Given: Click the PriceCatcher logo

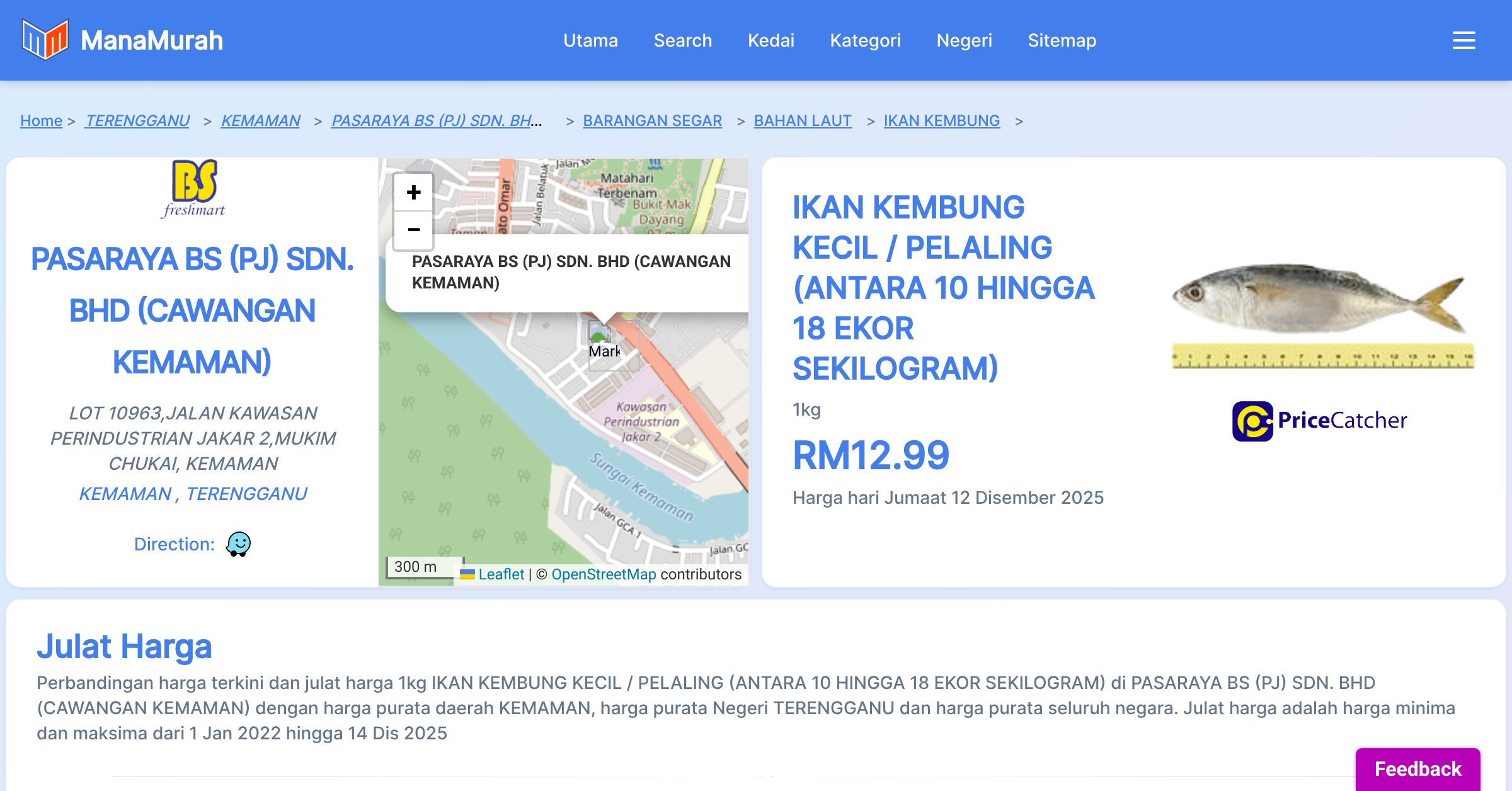Looking at the screenshot, I should tap(1319, 421).
